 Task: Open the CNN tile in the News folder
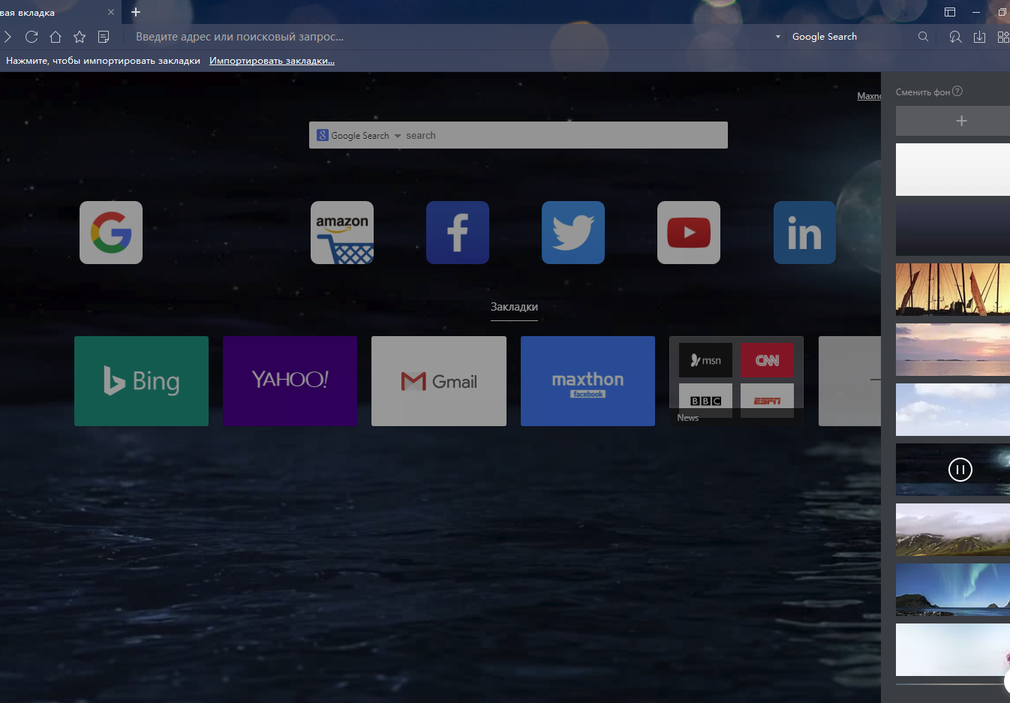coord(767,360)
